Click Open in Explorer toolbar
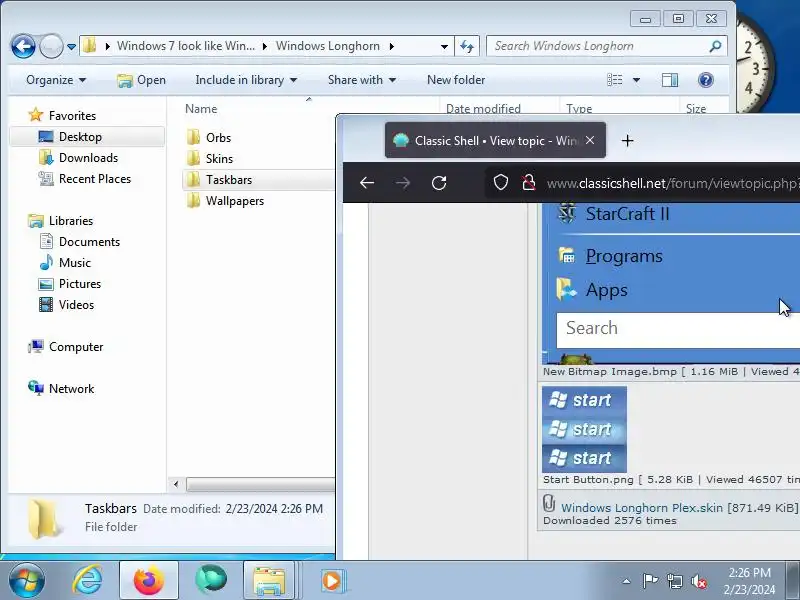800x600 pixels. 141,80
